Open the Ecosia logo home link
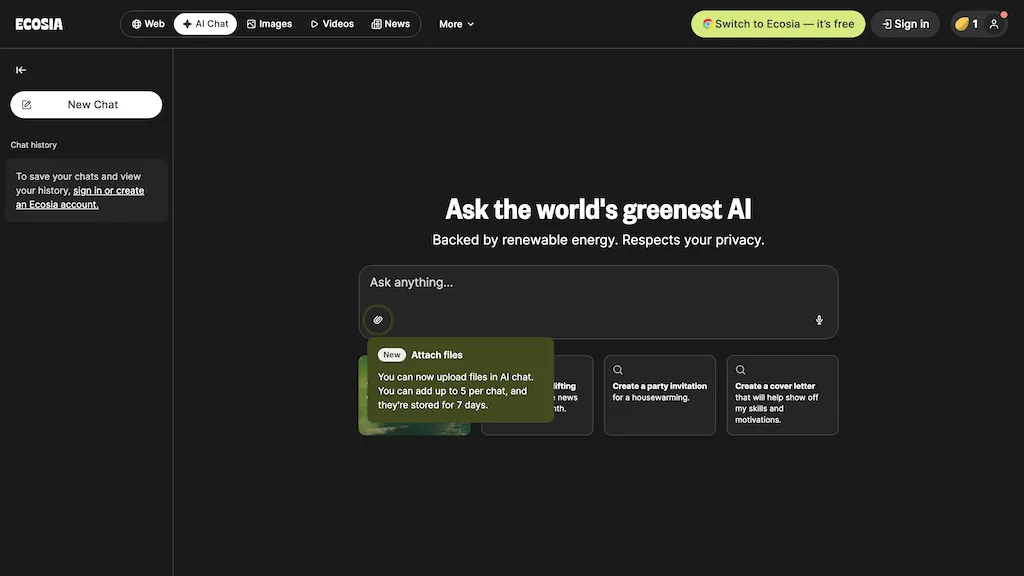Viewport: 1024px width, 576px height. (x=39, y=24)
